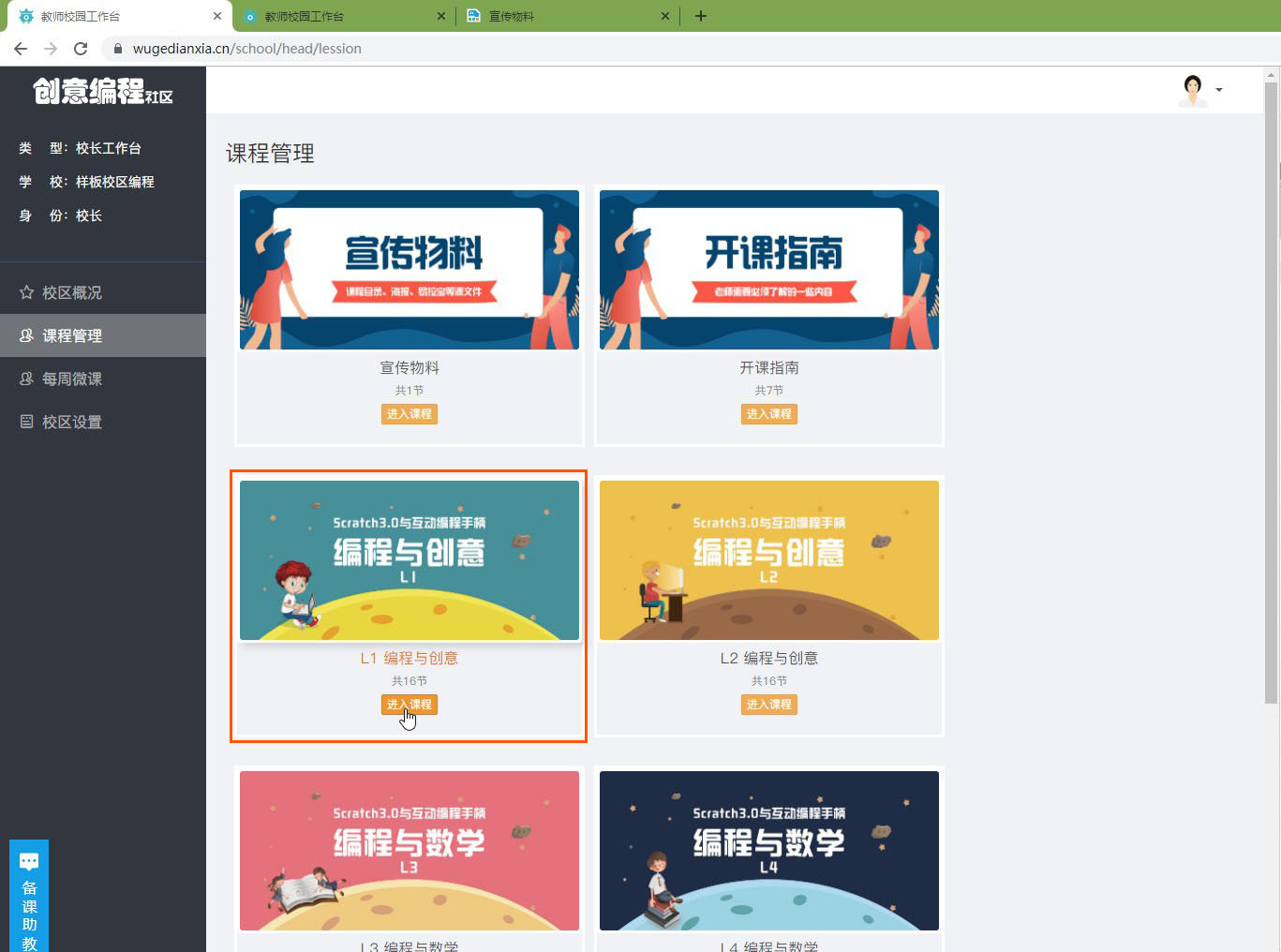Screen dimensions: 1281x952
Task: Click the 宣传物料 course title text
Action: coord(410,368)
